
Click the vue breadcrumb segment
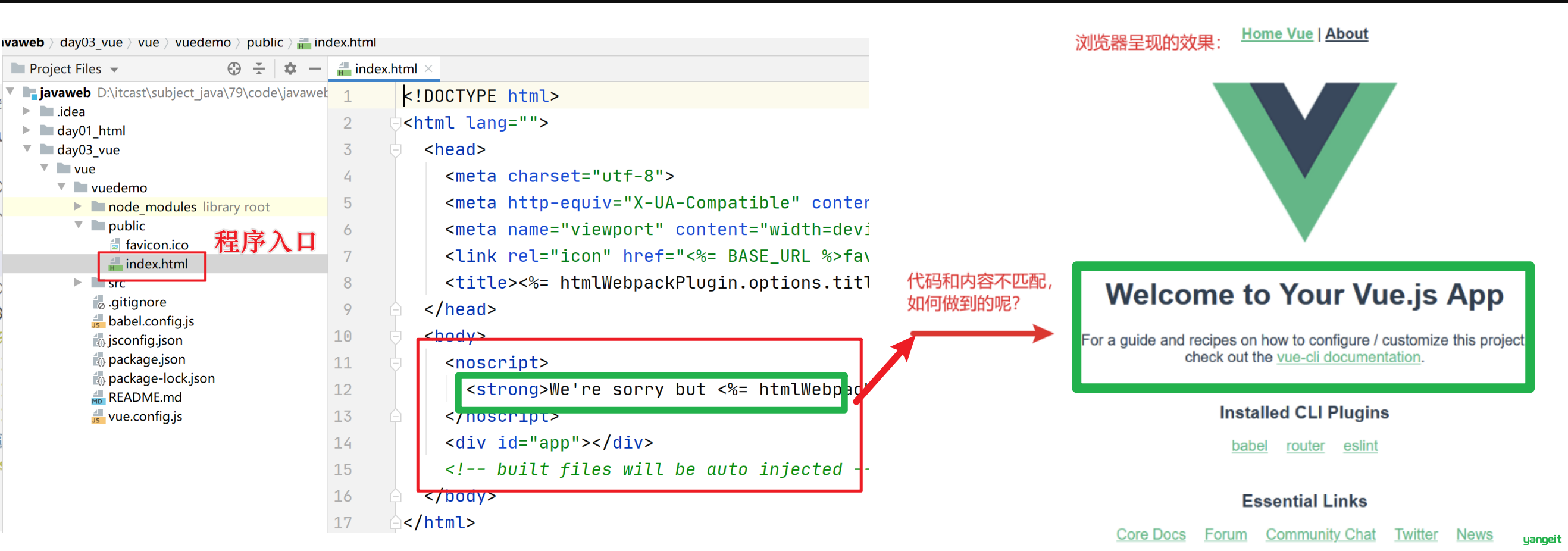coord(149,43)
